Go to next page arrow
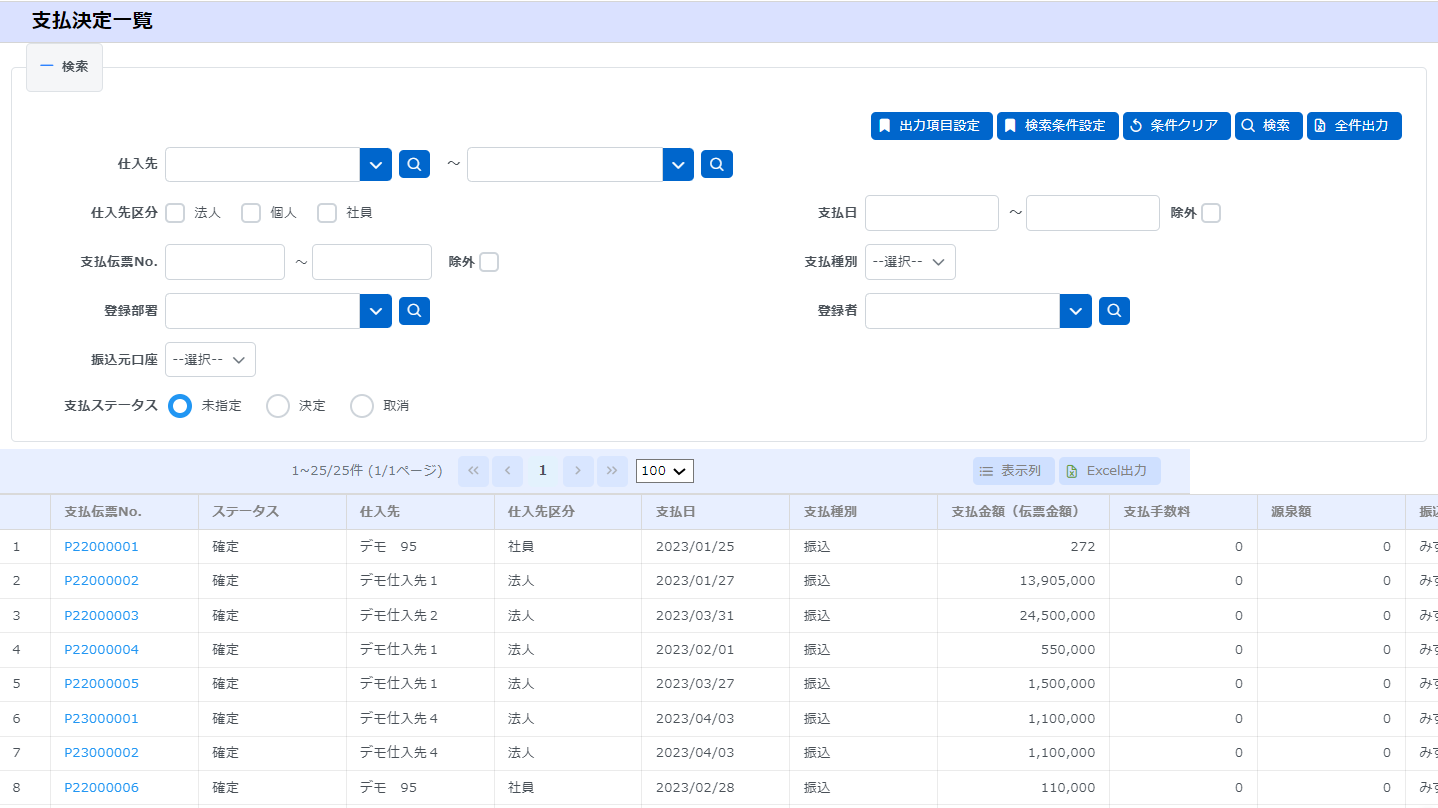The height and width of the screenshot is (808, 1438). pyautogui.click(x=578, y=471)
